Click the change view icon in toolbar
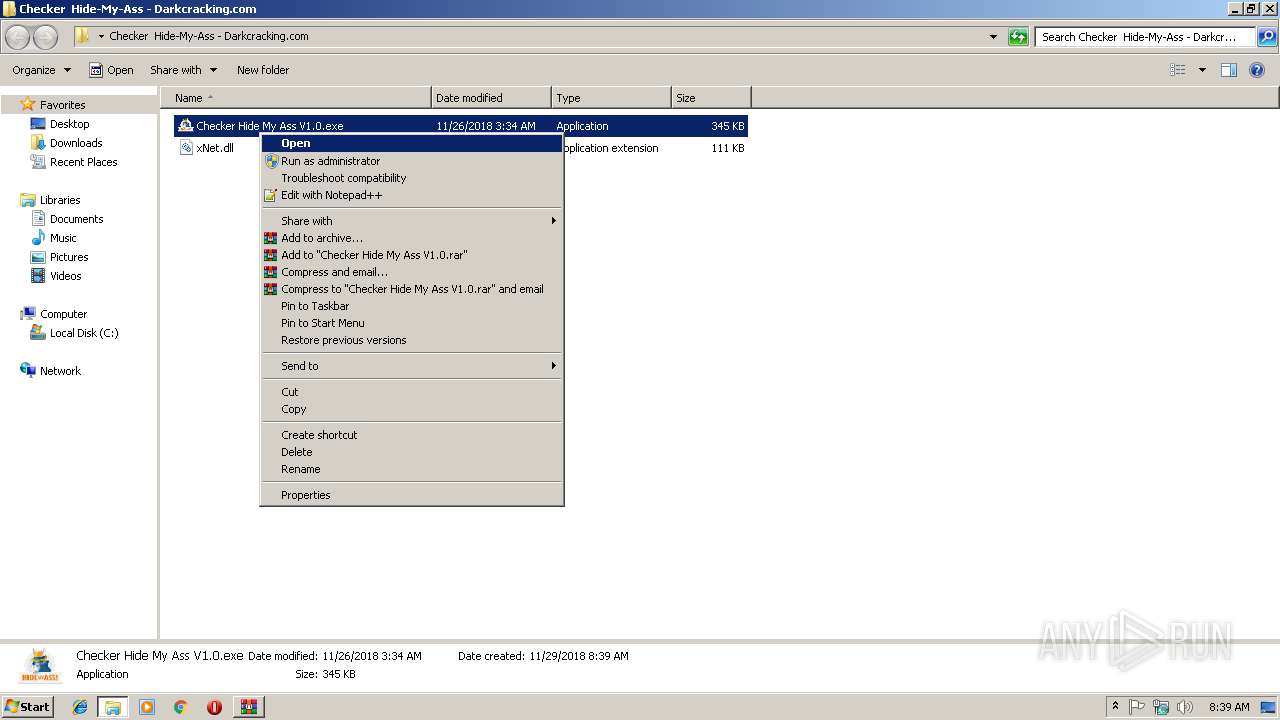1280x720 pixels. click(1178, 70)
